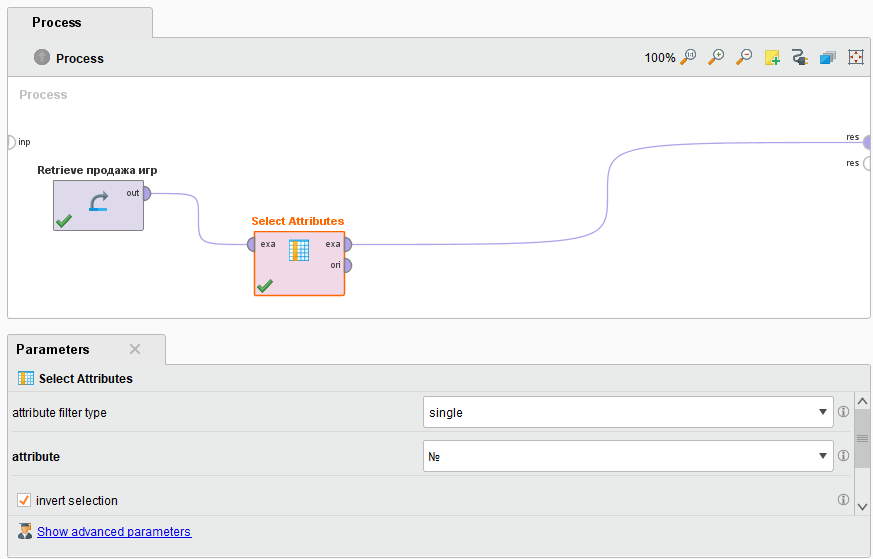Open the attribute dropdown showing №
The height and width of the screenshot is (559, 873).
627,456
